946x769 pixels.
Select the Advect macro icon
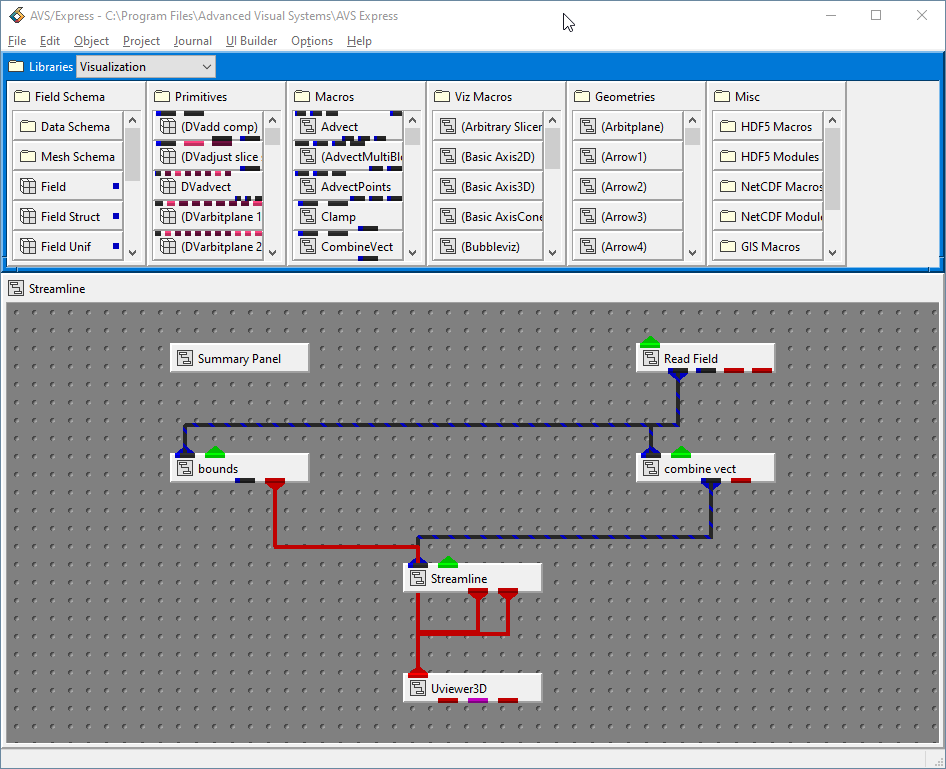[x=308, y=127]
